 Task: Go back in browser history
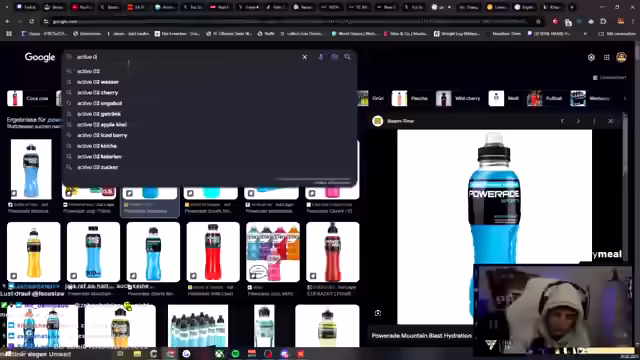point(8,21)
